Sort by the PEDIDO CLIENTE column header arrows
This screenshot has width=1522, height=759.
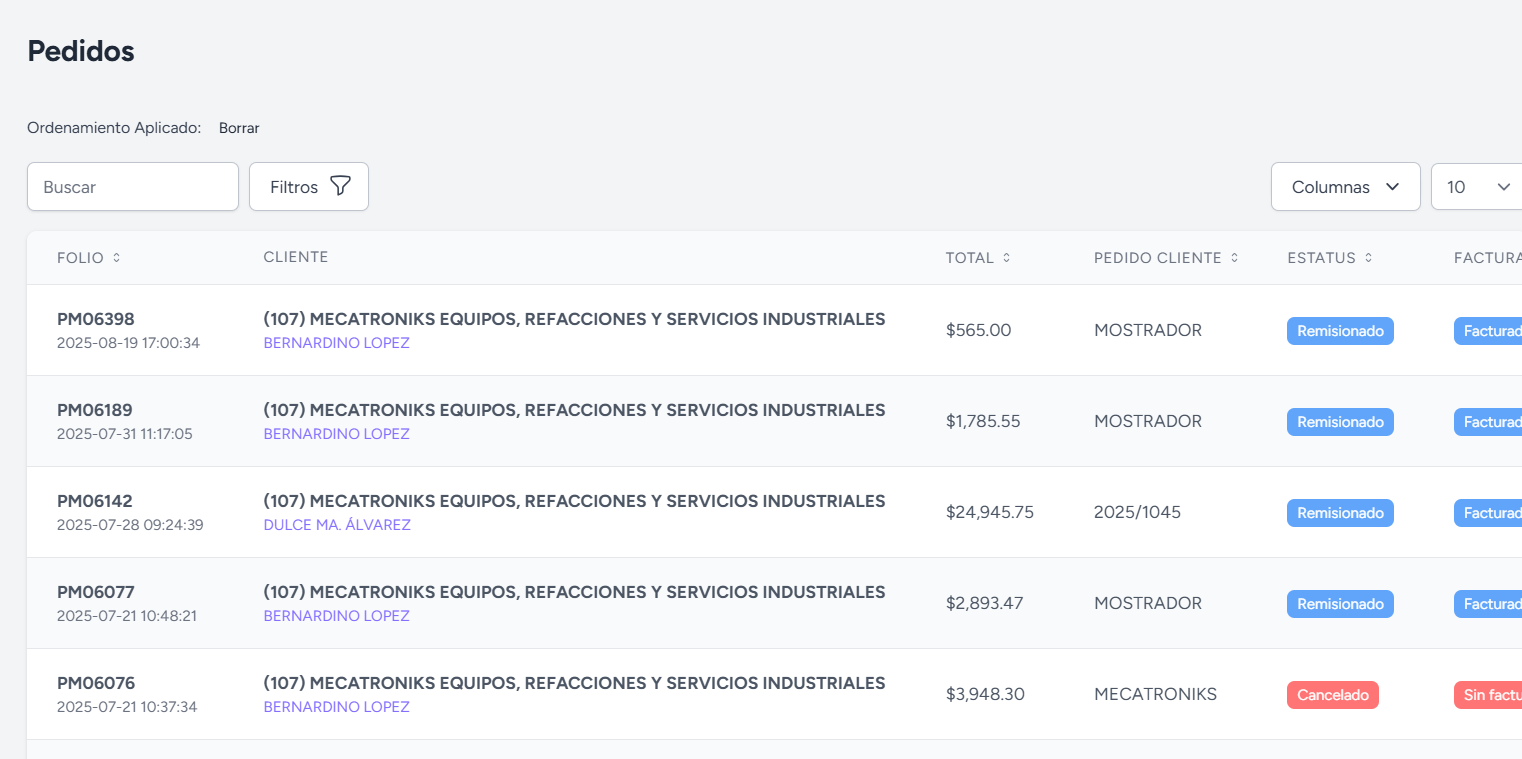[x=1234, y=258]
